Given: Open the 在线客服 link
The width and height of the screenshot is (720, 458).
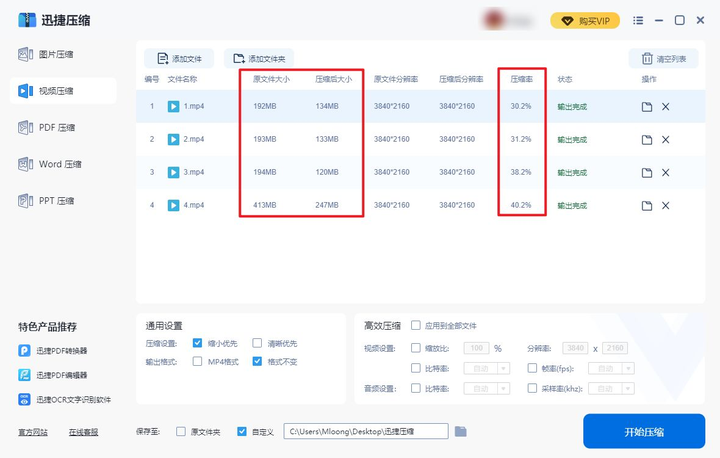Looking at the screenshot, I should click(x=83, y=432).
